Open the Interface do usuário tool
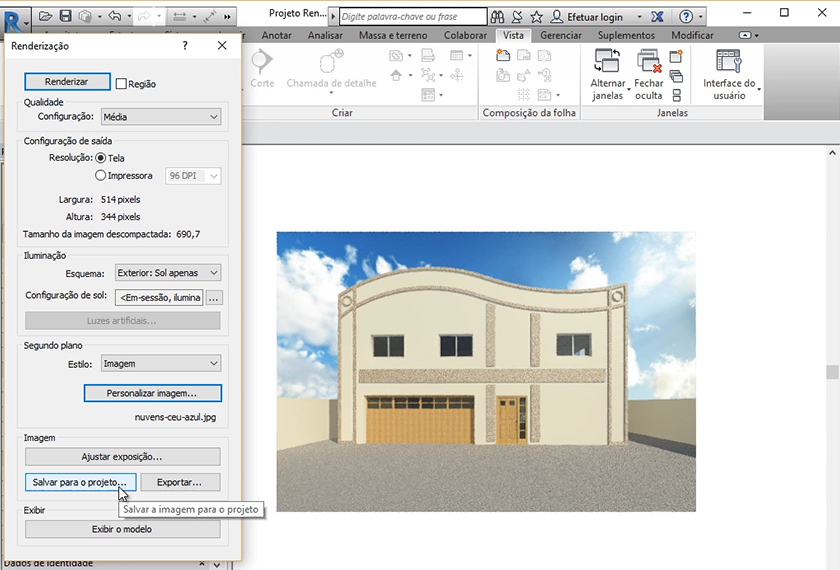Screen dimensions: 840x570 [728, 64]
